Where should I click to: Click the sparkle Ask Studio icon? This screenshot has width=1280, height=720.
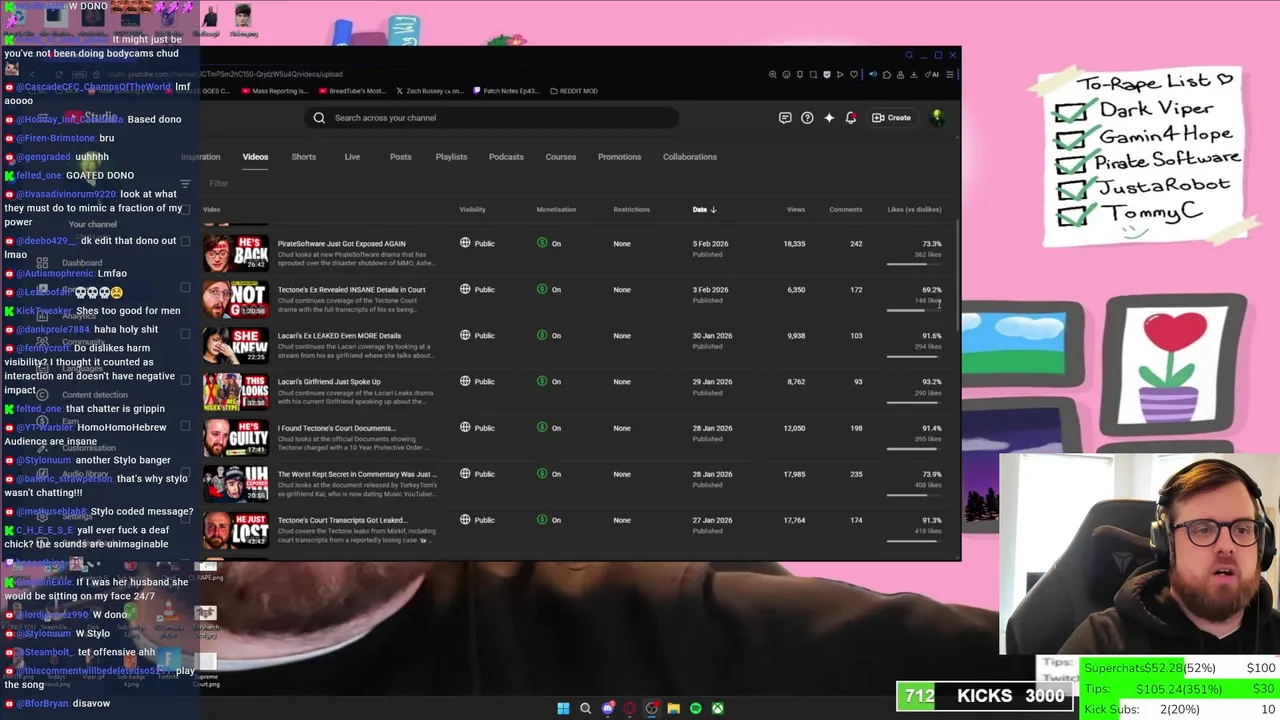pyautogui.click(x=829, y=118)
